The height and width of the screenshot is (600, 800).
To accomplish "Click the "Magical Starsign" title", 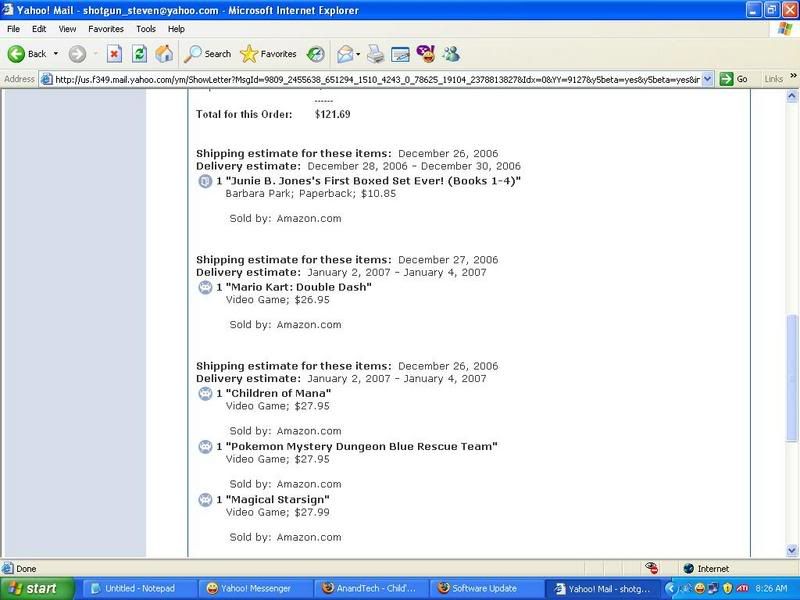I will [x=278, y=499].
